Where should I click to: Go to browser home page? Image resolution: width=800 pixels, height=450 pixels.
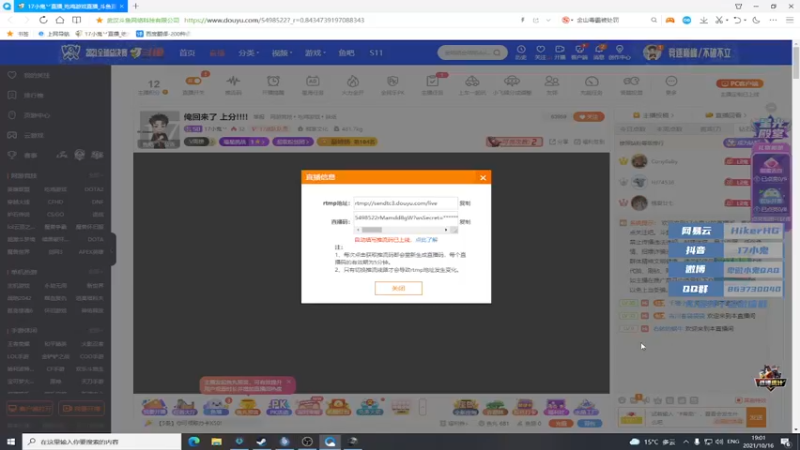[60, 20]
